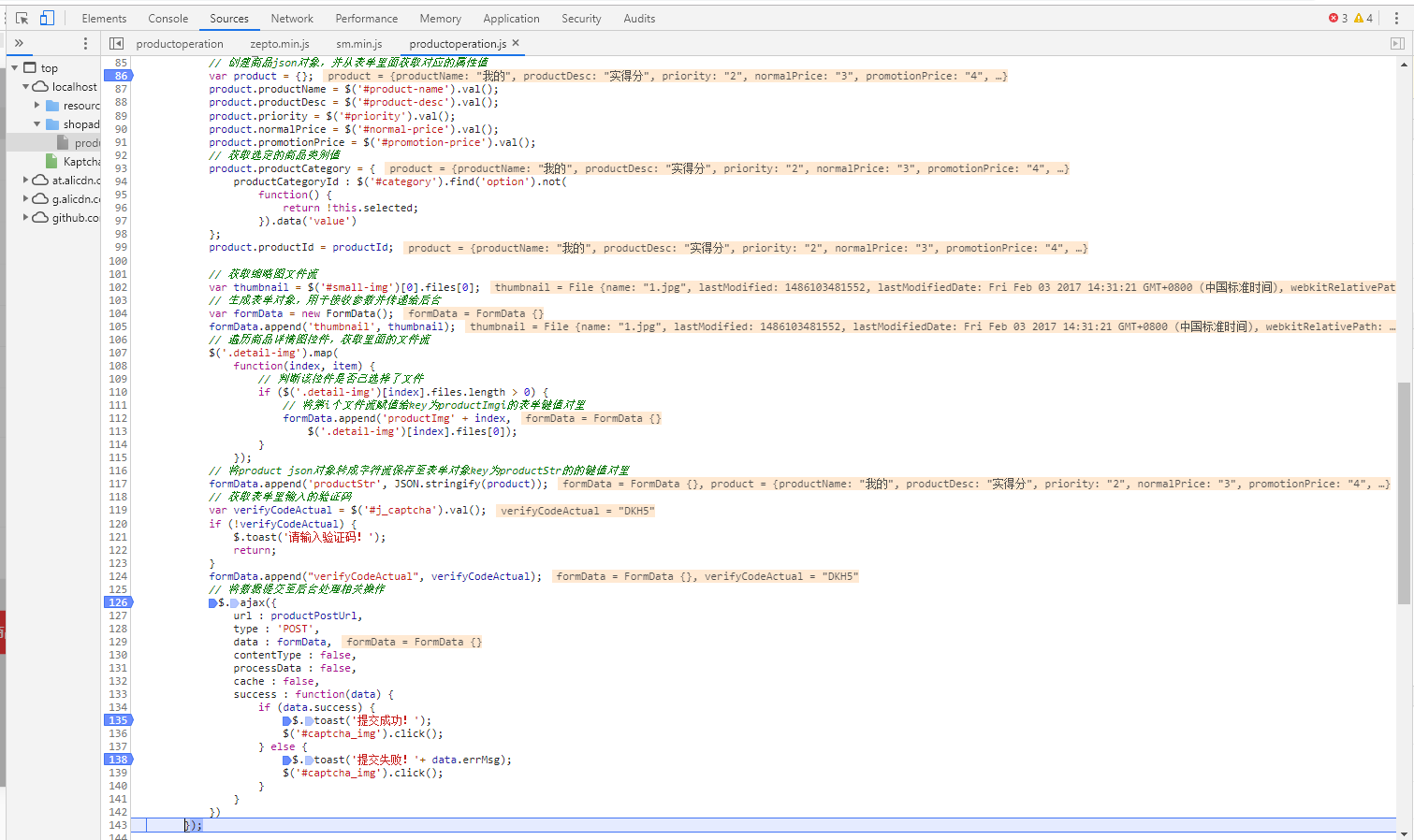Image resolution: width=1414 pixels, height=840 pixels.
Task: Open the Performance panel
Action: (x=367, y=19)
